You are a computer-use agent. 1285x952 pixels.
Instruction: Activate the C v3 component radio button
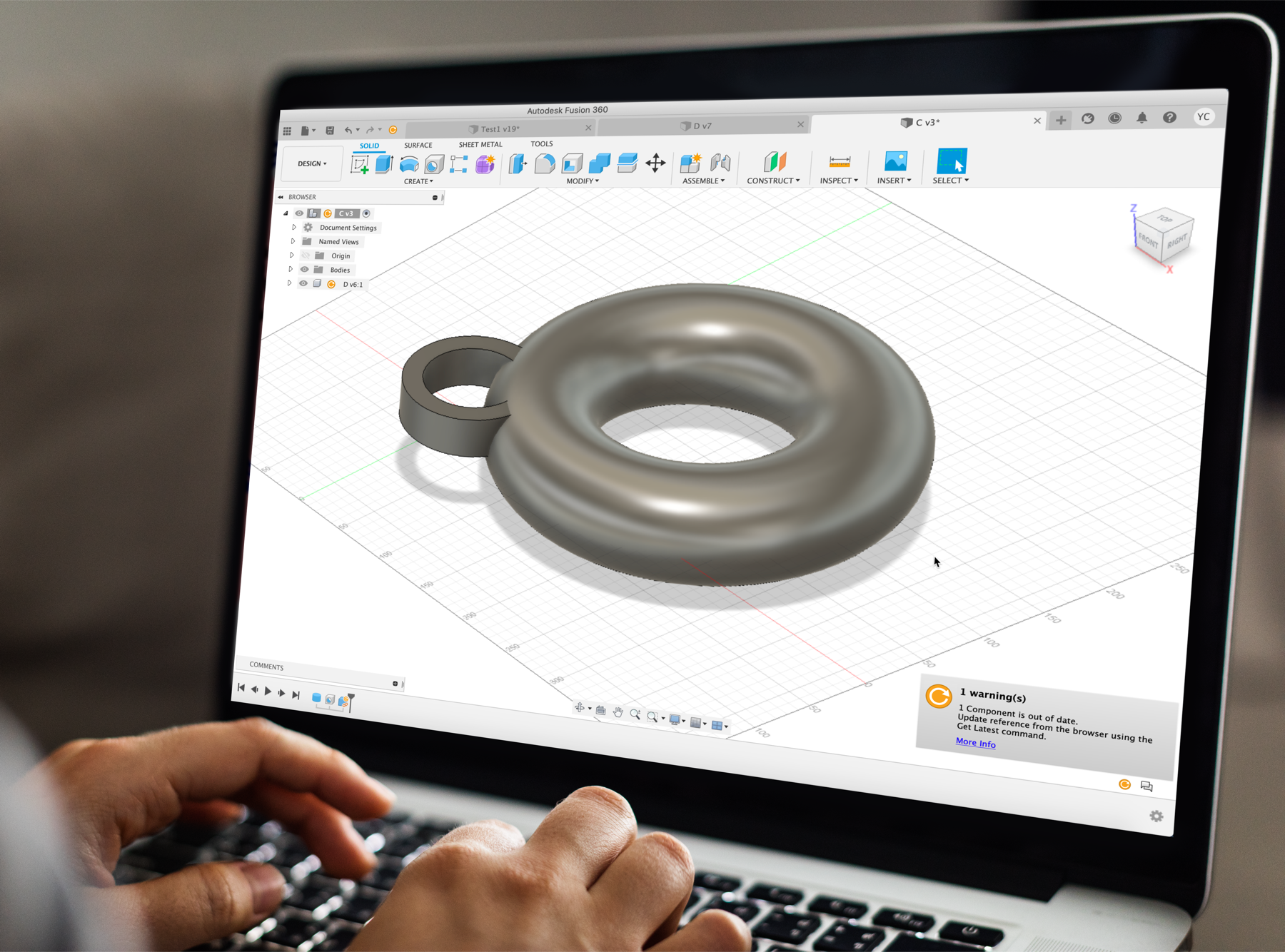click(x=366, y=213)
